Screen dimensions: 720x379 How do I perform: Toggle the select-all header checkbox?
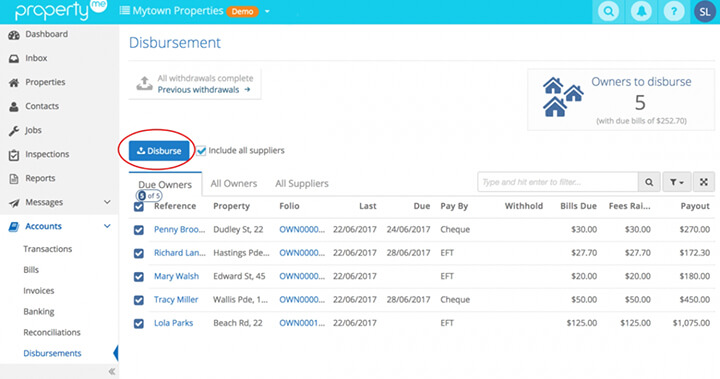pos(139,207)
